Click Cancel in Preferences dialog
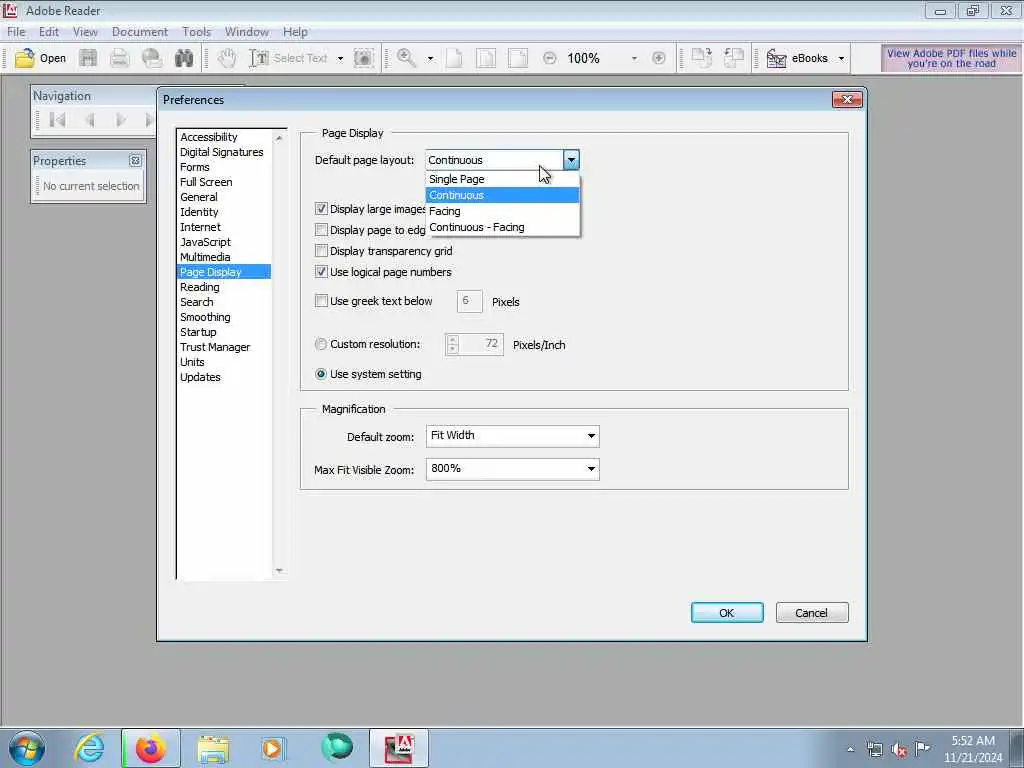The height and width of the screenshot is (768, 1024). (812, 613)
